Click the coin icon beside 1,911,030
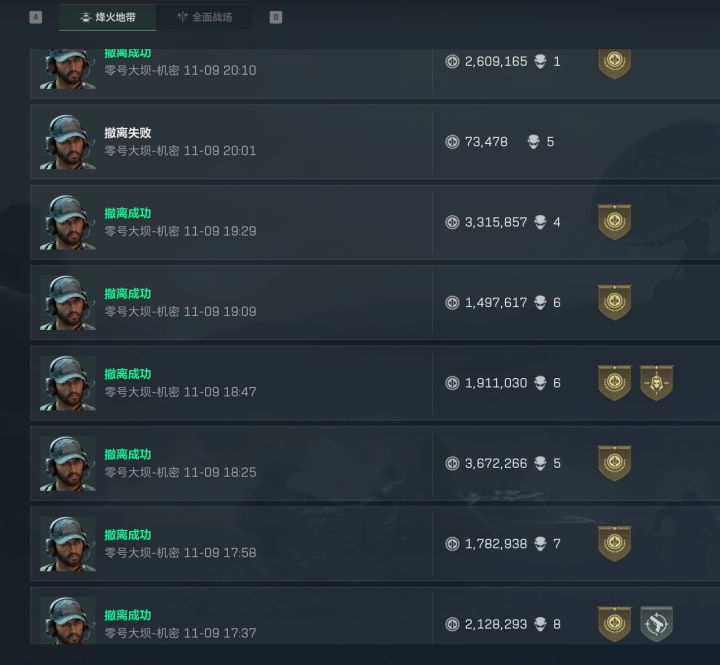 coord(452,383)
